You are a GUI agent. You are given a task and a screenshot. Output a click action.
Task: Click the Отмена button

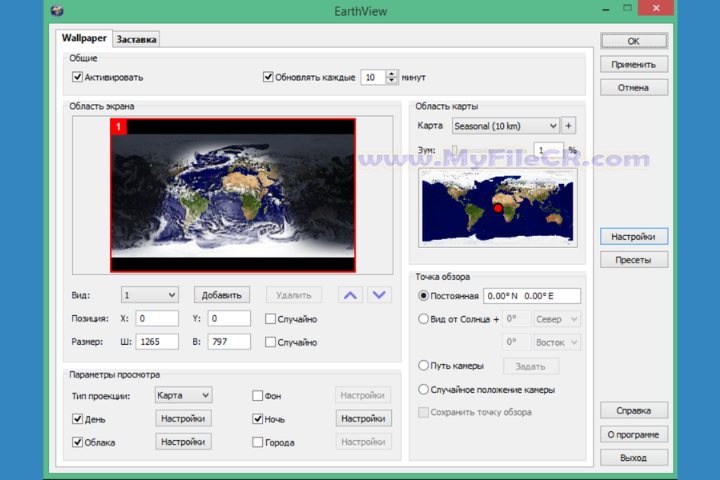click(634, 87)
